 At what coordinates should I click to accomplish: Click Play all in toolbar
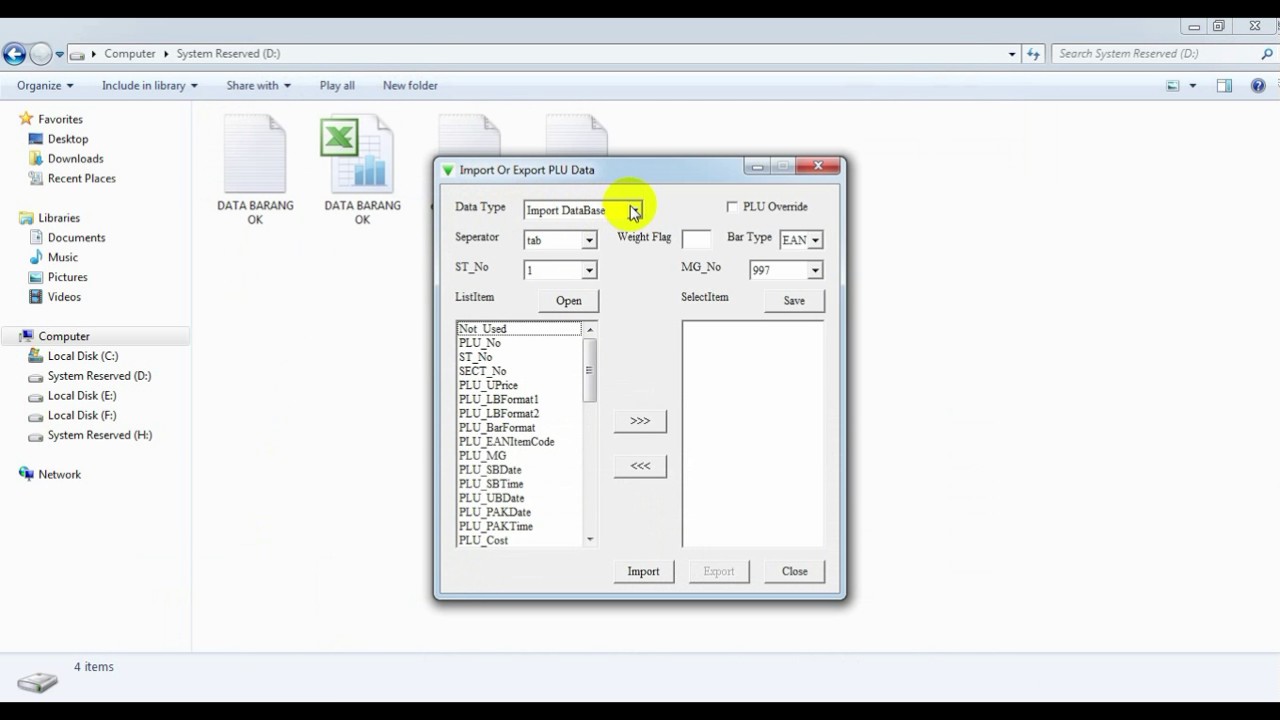(337, 86)
